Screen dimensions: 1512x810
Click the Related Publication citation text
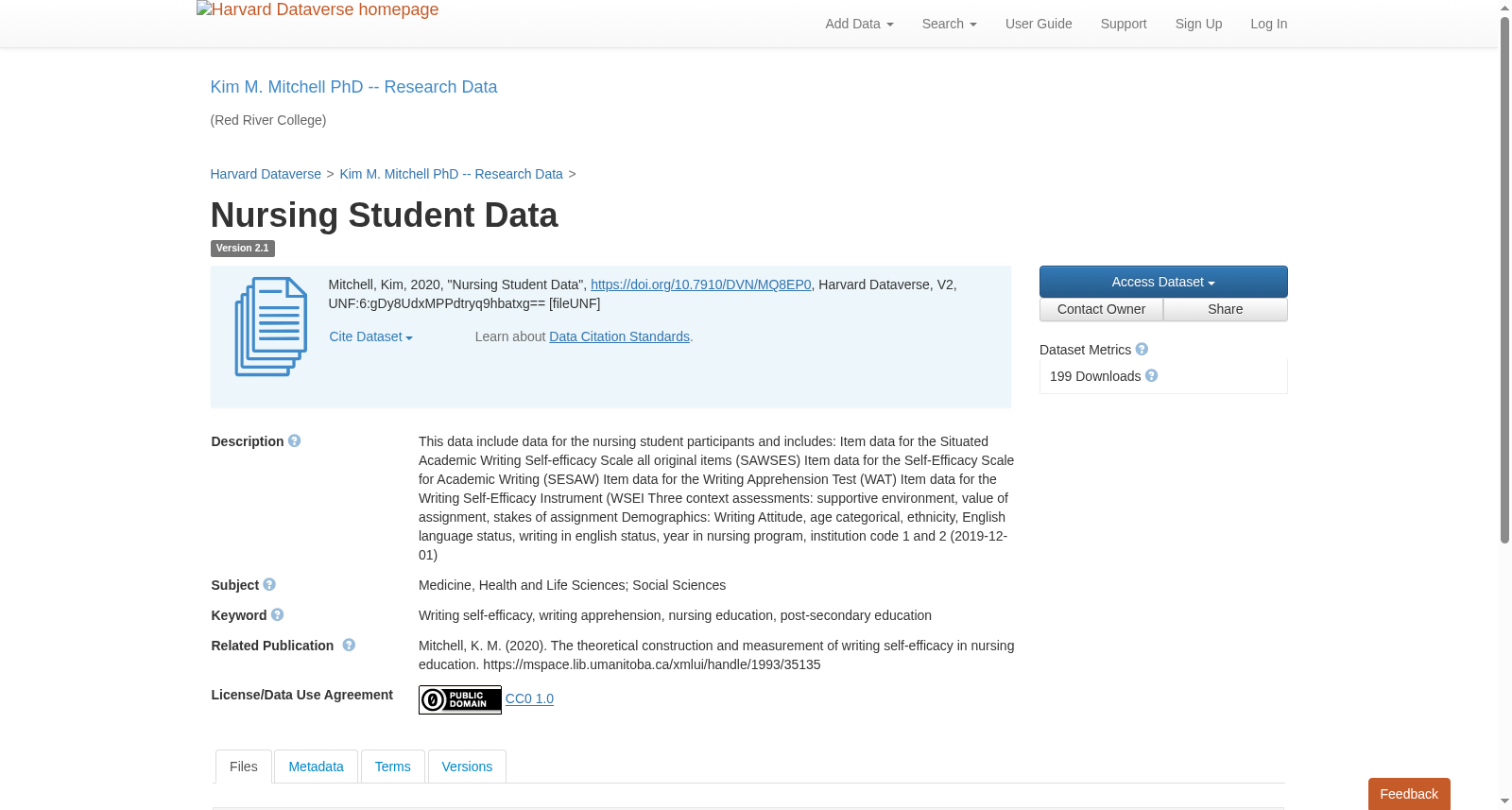click(716, 655)
